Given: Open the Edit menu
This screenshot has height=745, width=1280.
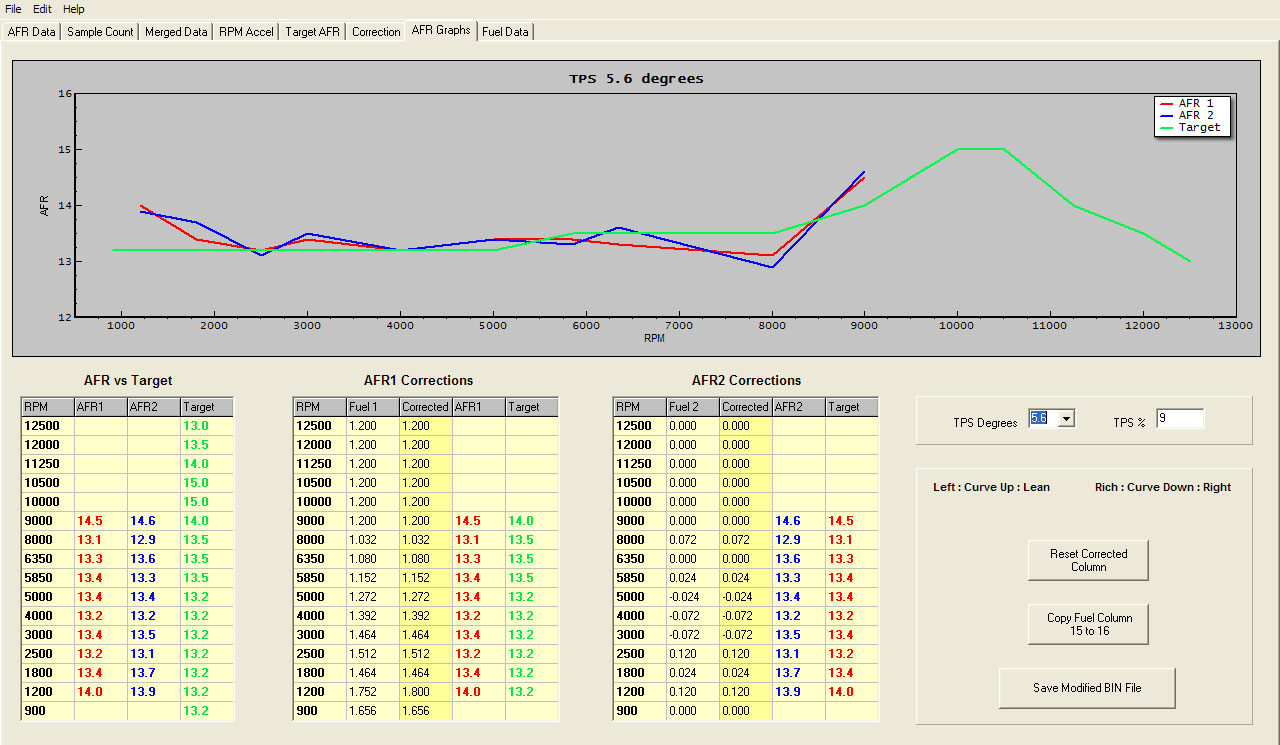Looking at the screenshot, I should click(x=40, y=8).
